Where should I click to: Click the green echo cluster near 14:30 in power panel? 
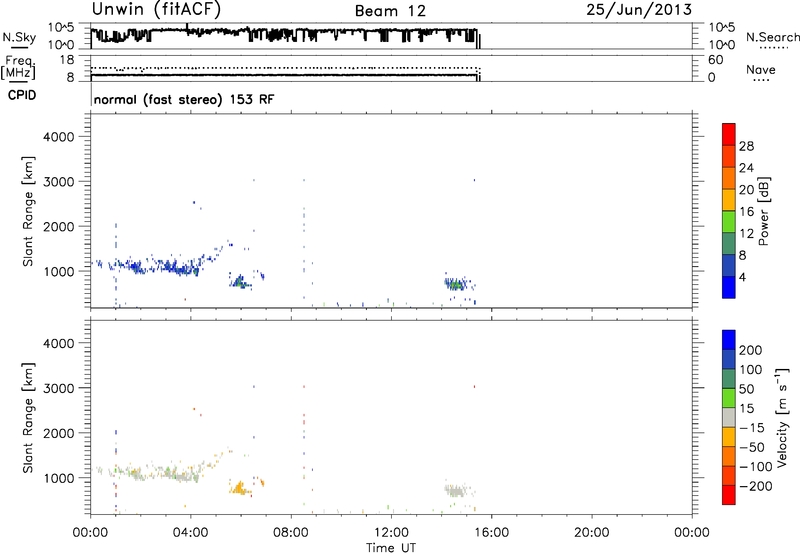tap(455, 284)
